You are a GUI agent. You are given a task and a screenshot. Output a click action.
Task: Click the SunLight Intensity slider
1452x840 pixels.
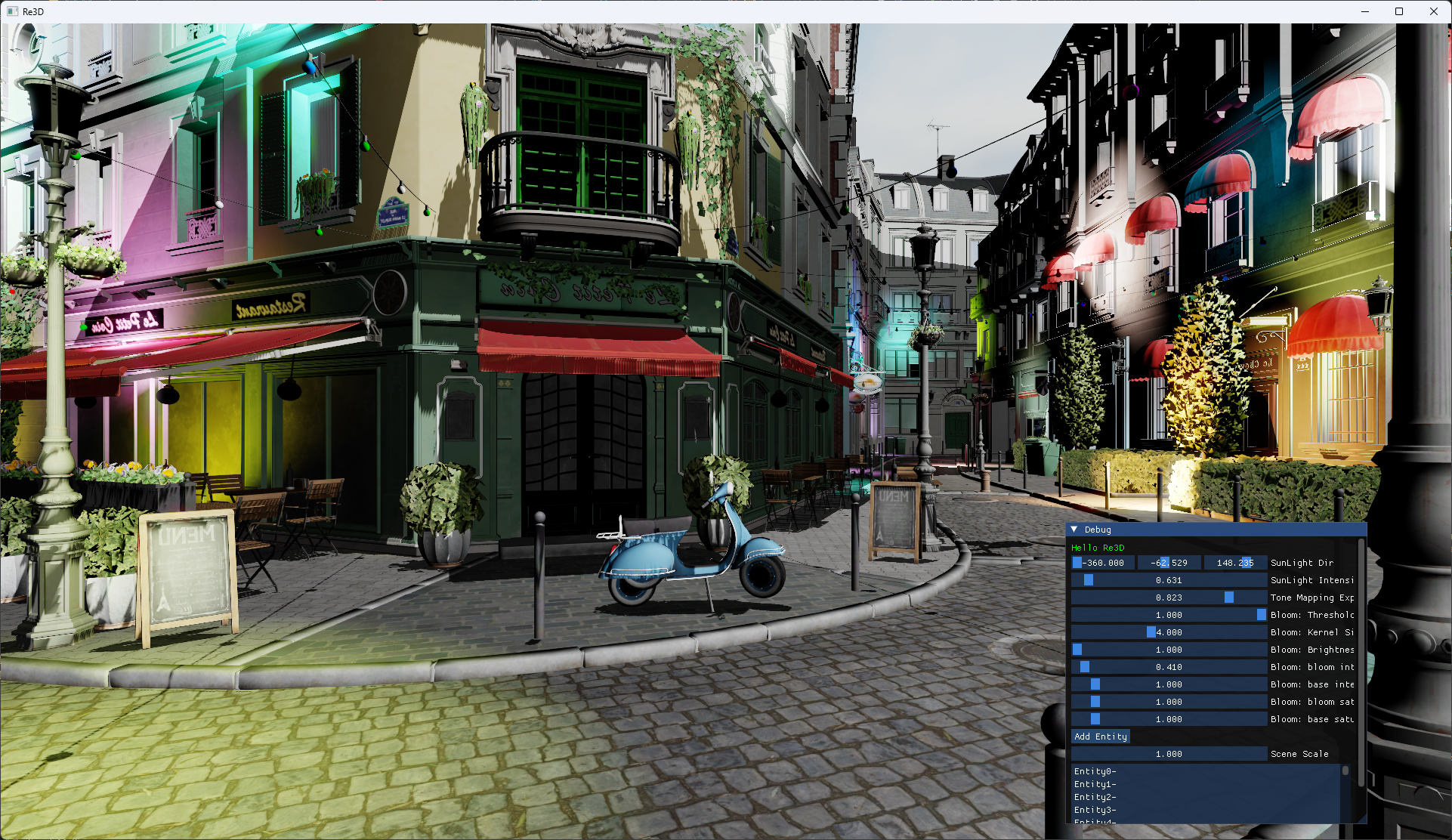pyautogui.click(x=1169, y=580)
